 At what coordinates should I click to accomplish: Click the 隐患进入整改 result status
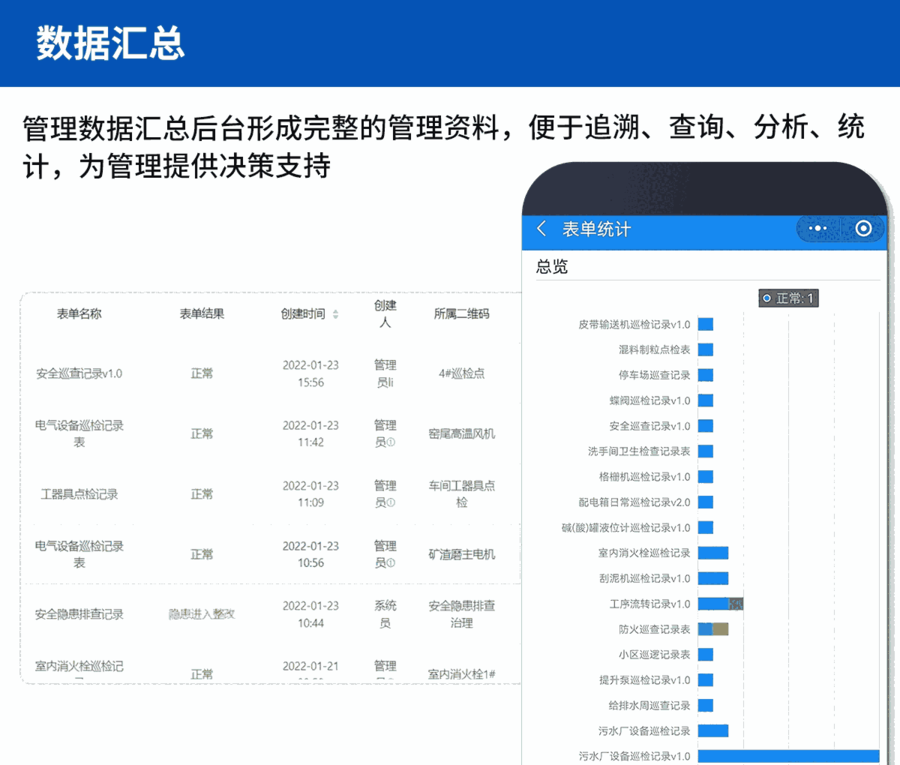coord(201,614)
